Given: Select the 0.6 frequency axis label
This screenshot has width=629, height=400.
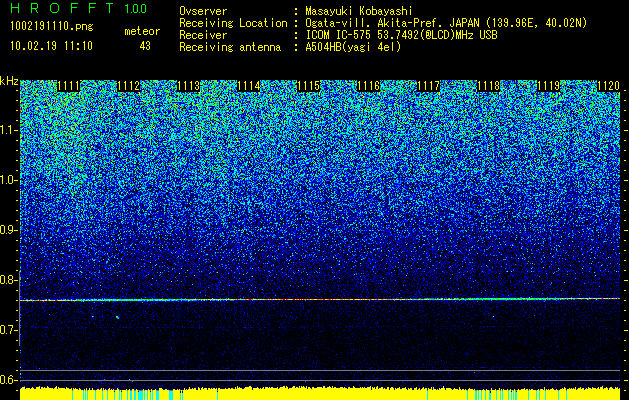Looking at the screenshot, I should click(x=8, y=380).
